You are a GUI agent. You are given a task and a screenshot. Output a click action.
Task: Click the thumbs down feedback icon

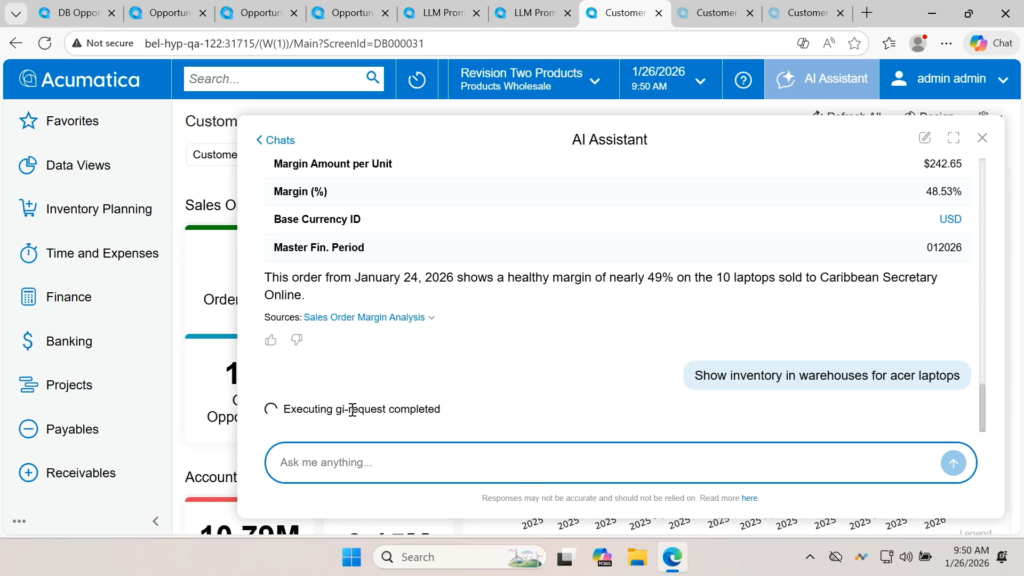(296, 340)
